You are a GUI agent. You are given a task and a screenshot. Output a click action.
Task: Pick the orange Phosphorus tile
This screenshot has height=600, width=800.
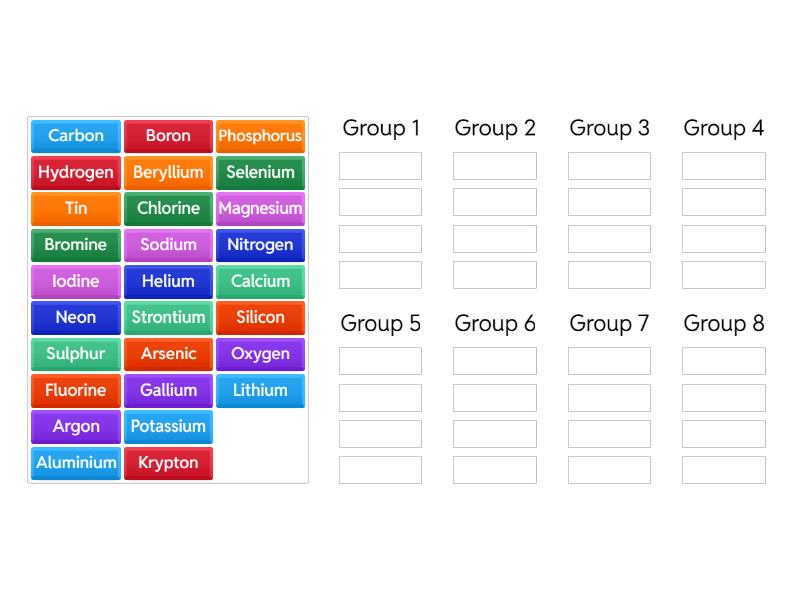[260, 136]
